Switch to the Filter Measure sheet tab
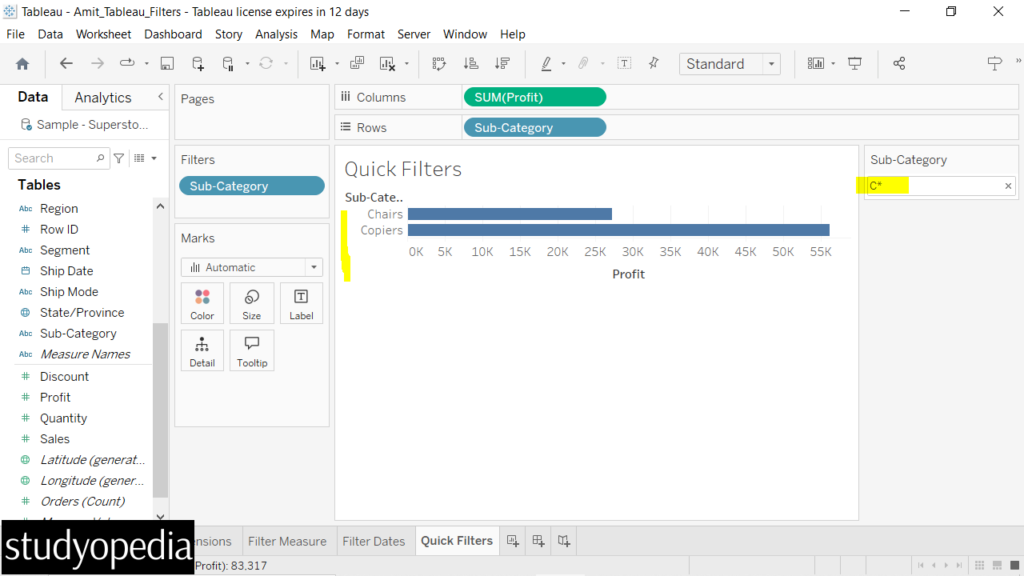 [x=287, y=541]
